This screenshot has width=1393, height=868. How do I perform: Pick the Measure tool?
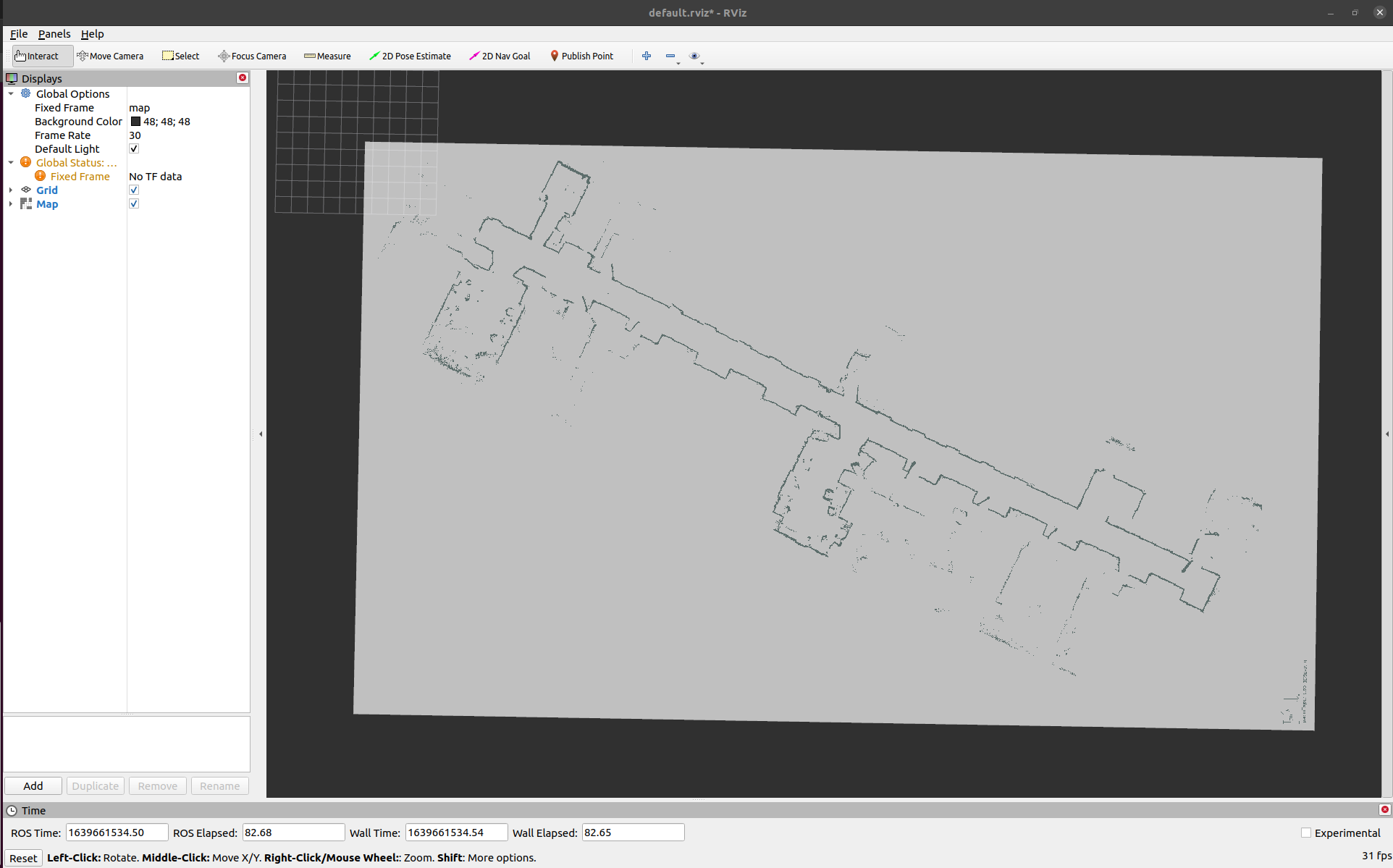click(327, 56)
